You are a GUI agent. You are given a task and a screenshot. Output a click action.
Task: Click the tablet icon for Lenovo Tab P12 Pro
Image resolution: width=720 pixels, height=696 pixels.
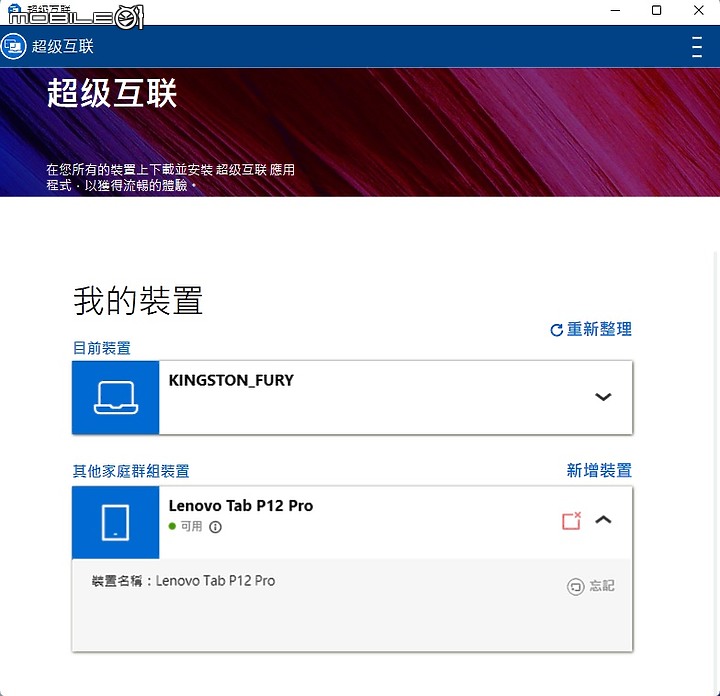[116, 522]
